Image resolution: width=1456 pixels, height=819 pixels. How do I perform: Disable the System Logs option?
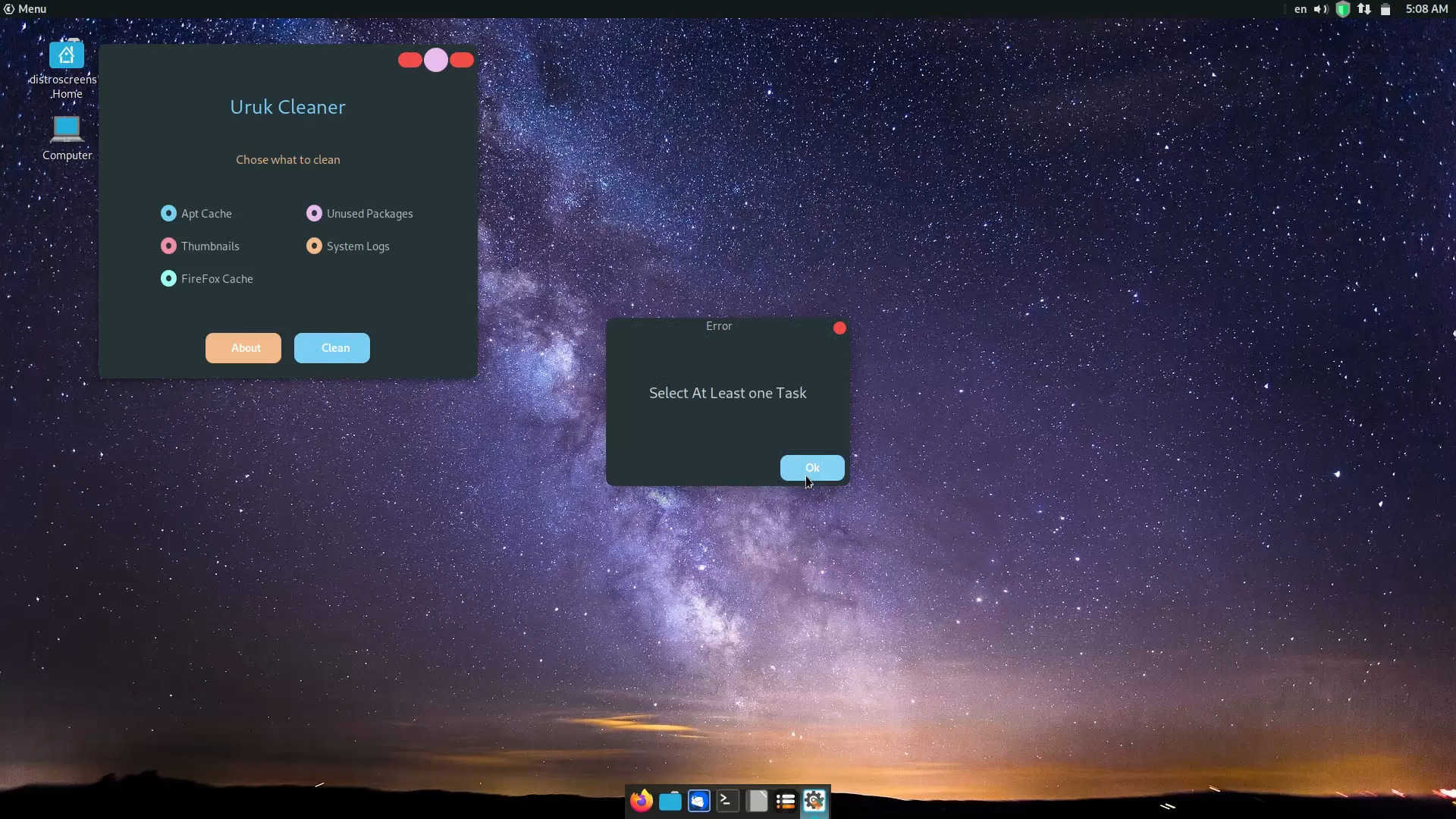[x=314, y=246]
